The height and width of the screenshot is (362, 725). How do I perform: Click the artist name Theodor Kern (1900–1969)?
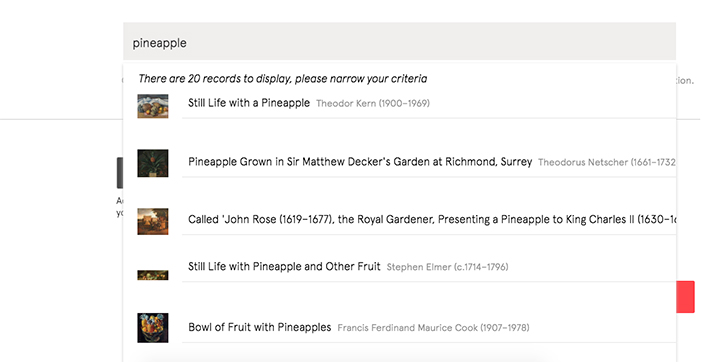click(x=373, y=104)
